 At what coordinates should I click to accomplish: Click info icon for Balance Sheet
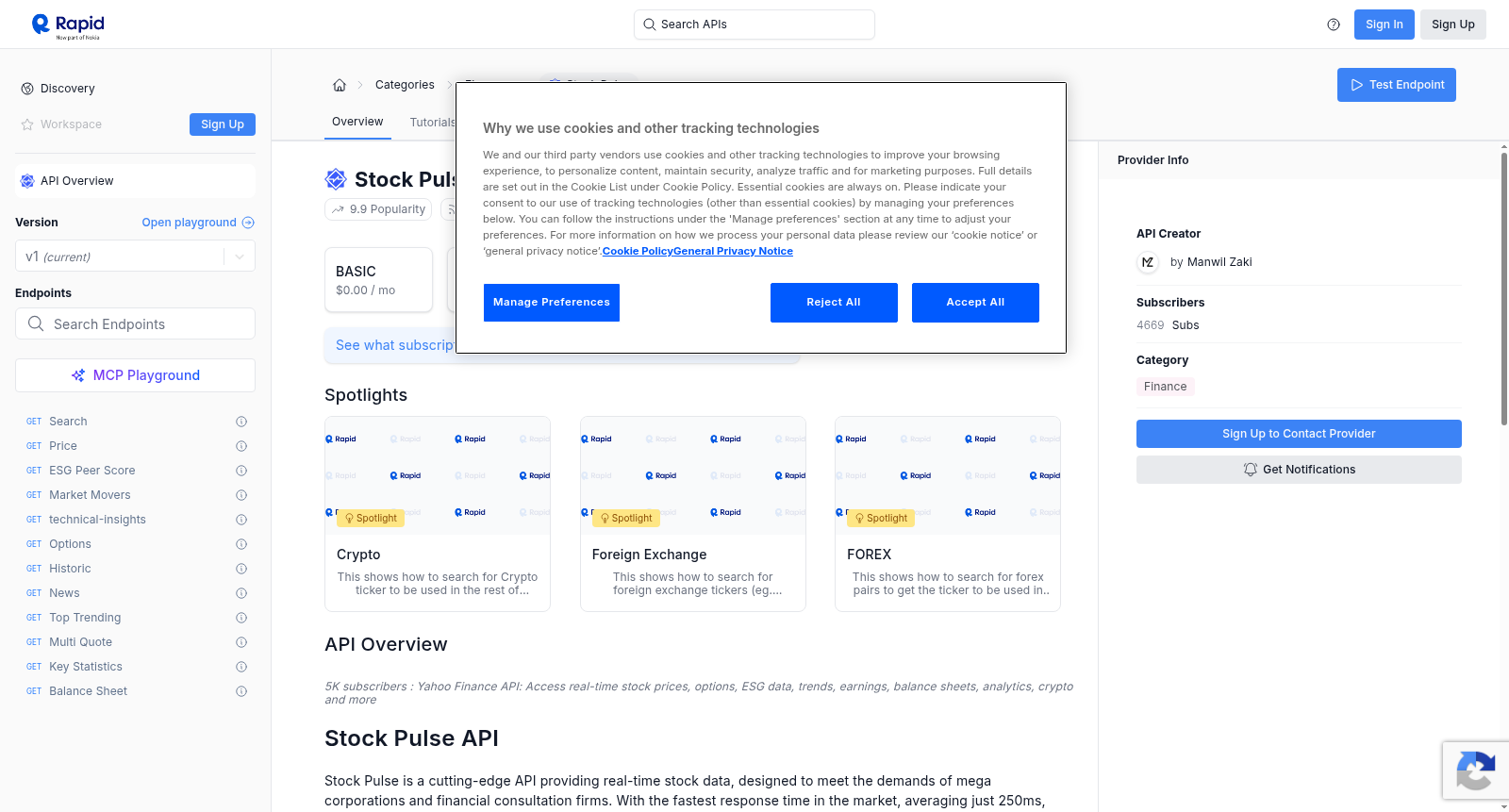click(x=241, y=691)
